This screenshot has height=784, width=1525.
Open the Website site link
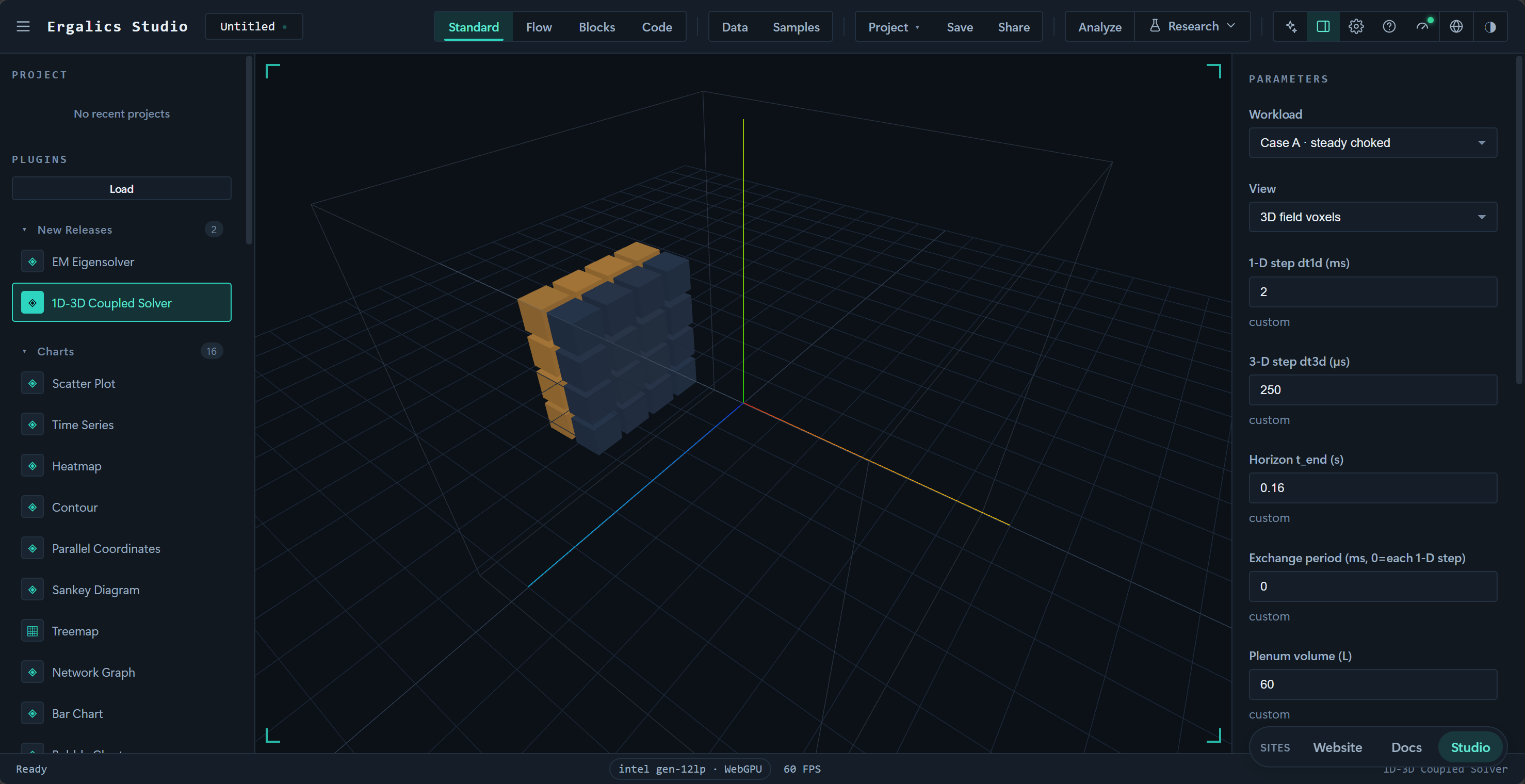point(1337,747)
